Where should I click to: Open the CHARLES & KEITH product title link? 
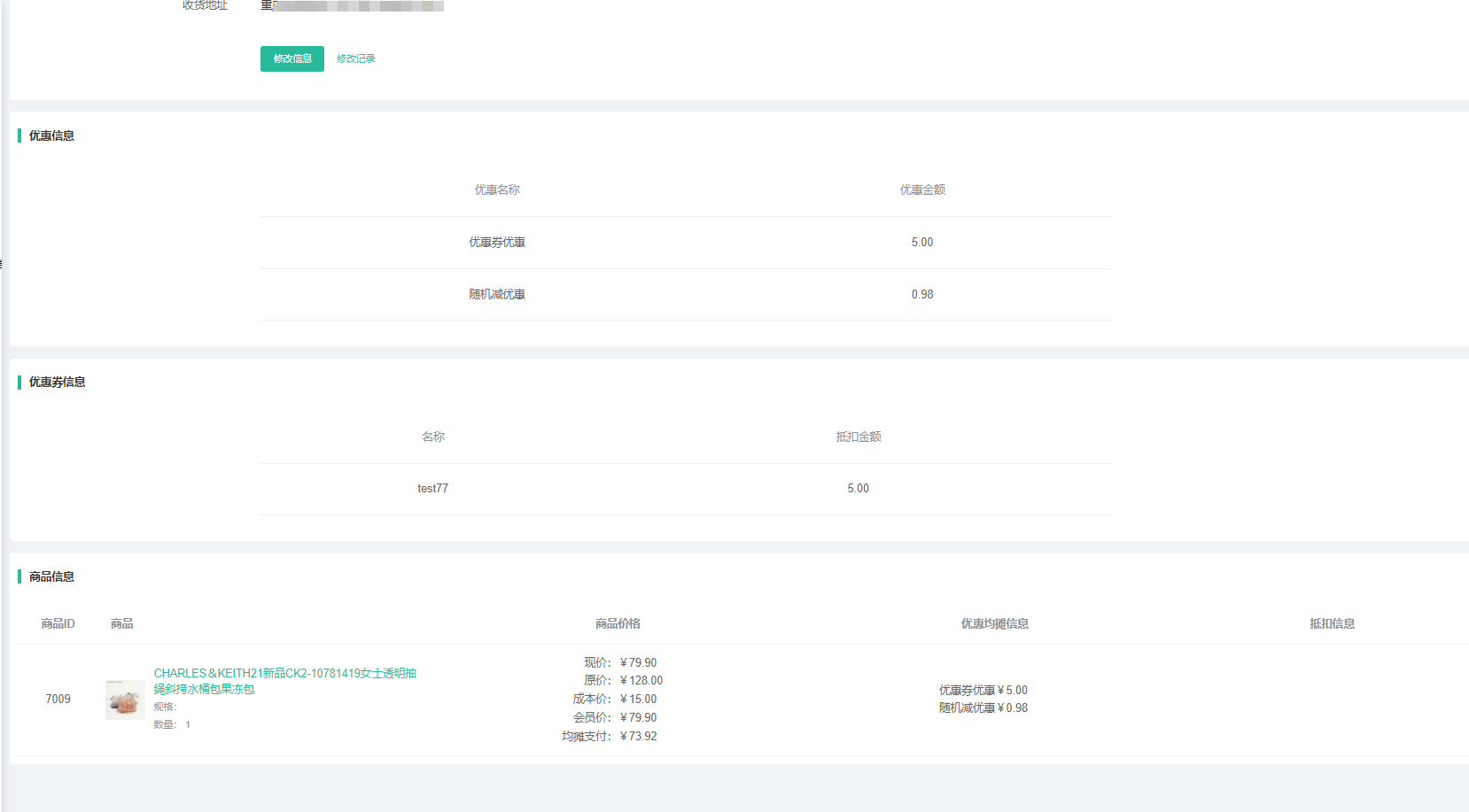284,681
